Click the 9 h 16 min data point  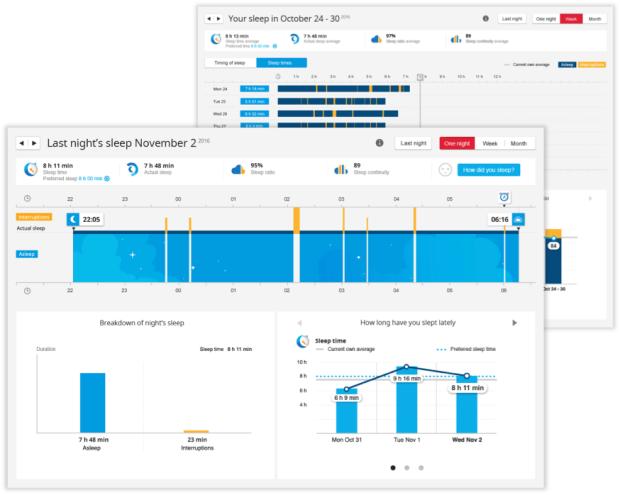point(406,367)
